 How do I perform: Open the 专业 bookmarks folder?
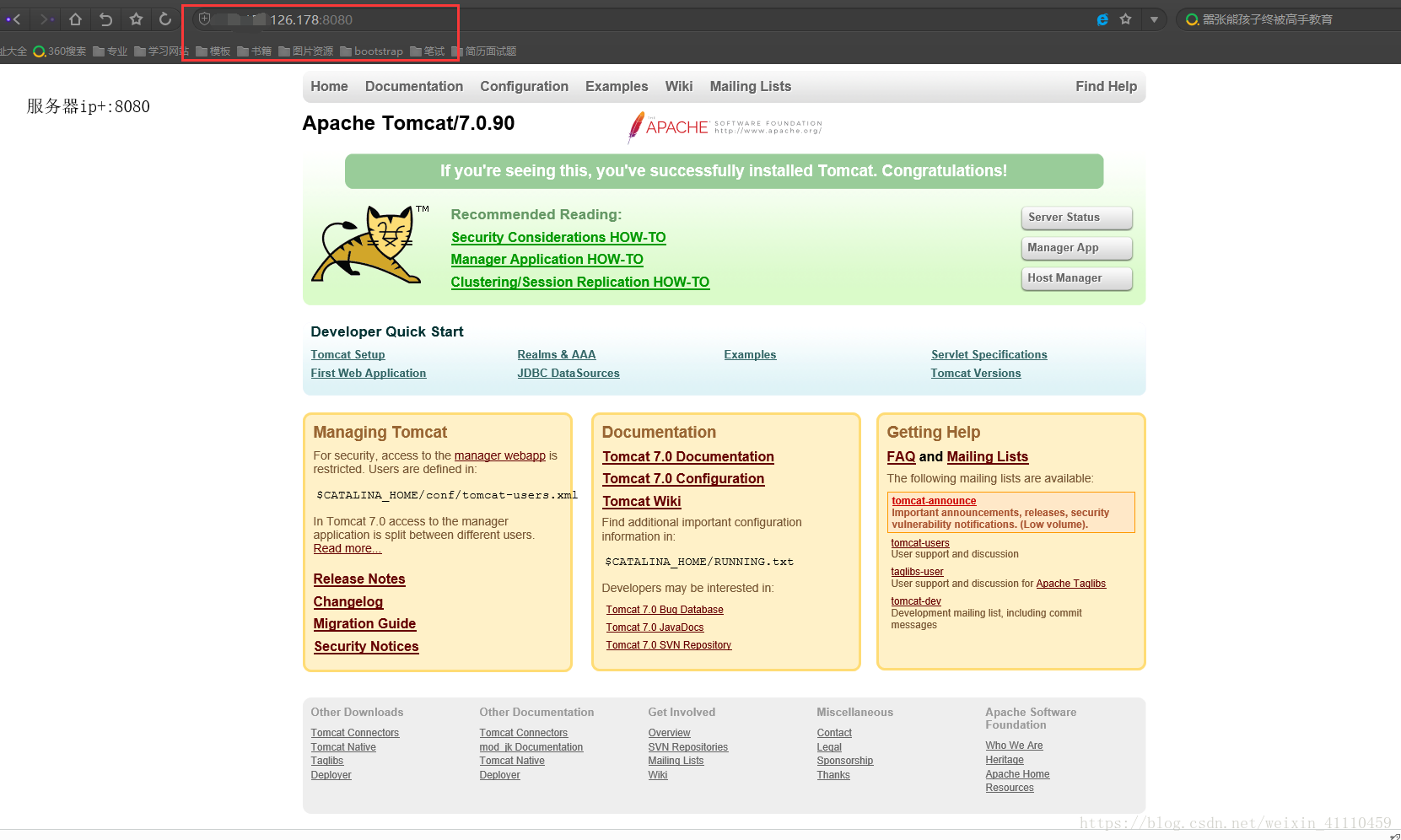[110, 51]
